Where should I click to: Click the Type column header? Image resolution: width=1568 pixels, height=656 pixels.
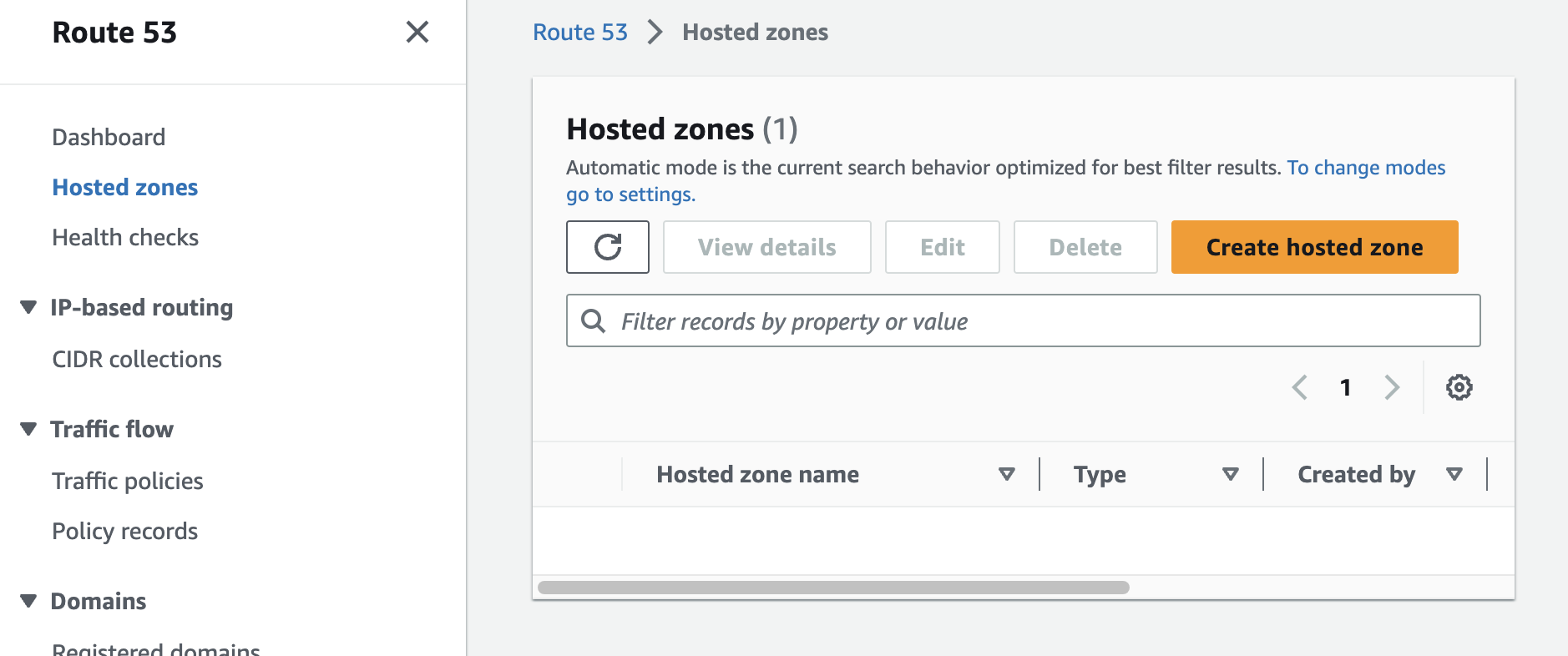coord(1100,474)
